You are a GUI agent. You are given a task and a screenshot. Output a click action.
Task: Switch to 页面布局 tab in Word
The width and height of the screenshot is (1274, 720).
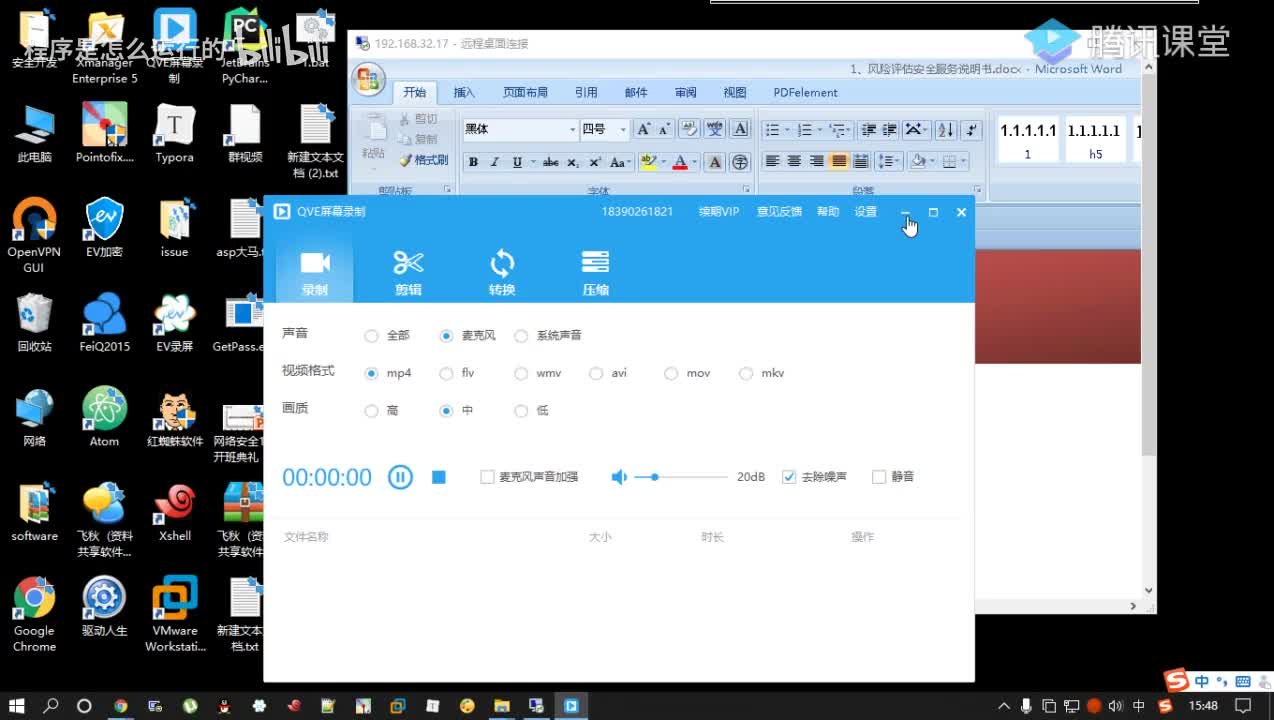pos(525,92)
